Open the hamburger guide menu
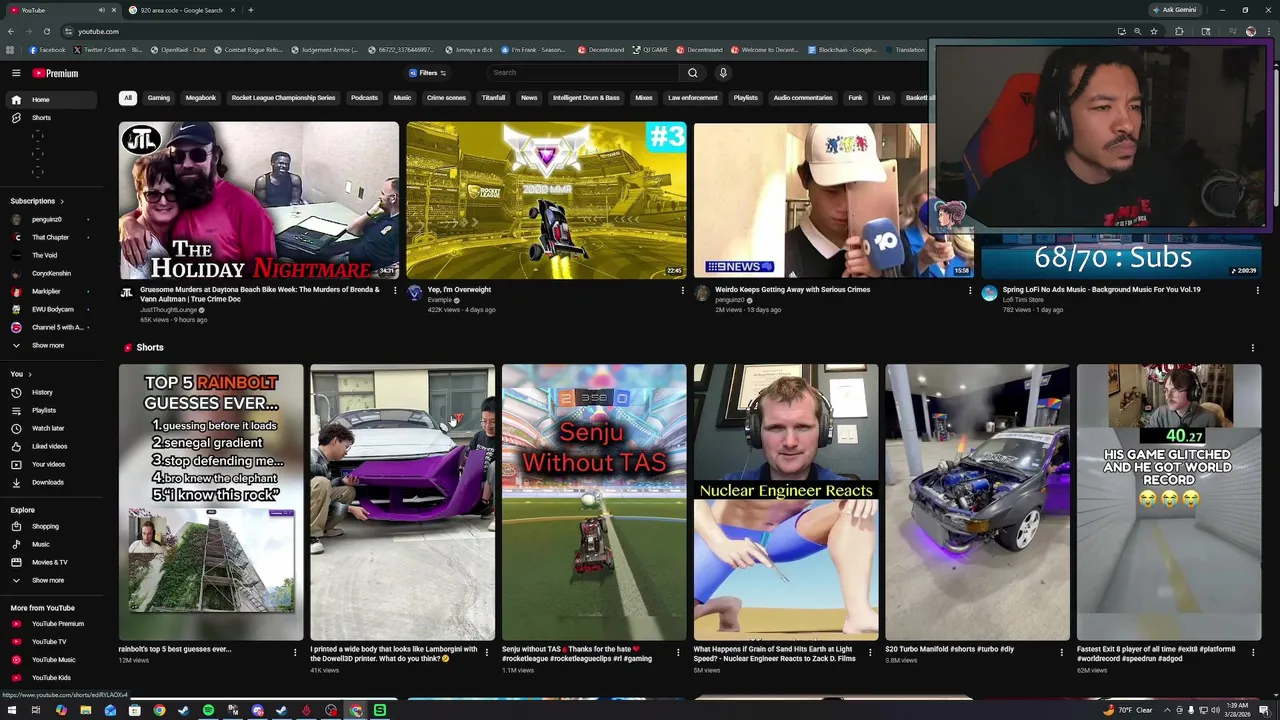This screenshot has height=720, width=1280. [x=16, y=73]
